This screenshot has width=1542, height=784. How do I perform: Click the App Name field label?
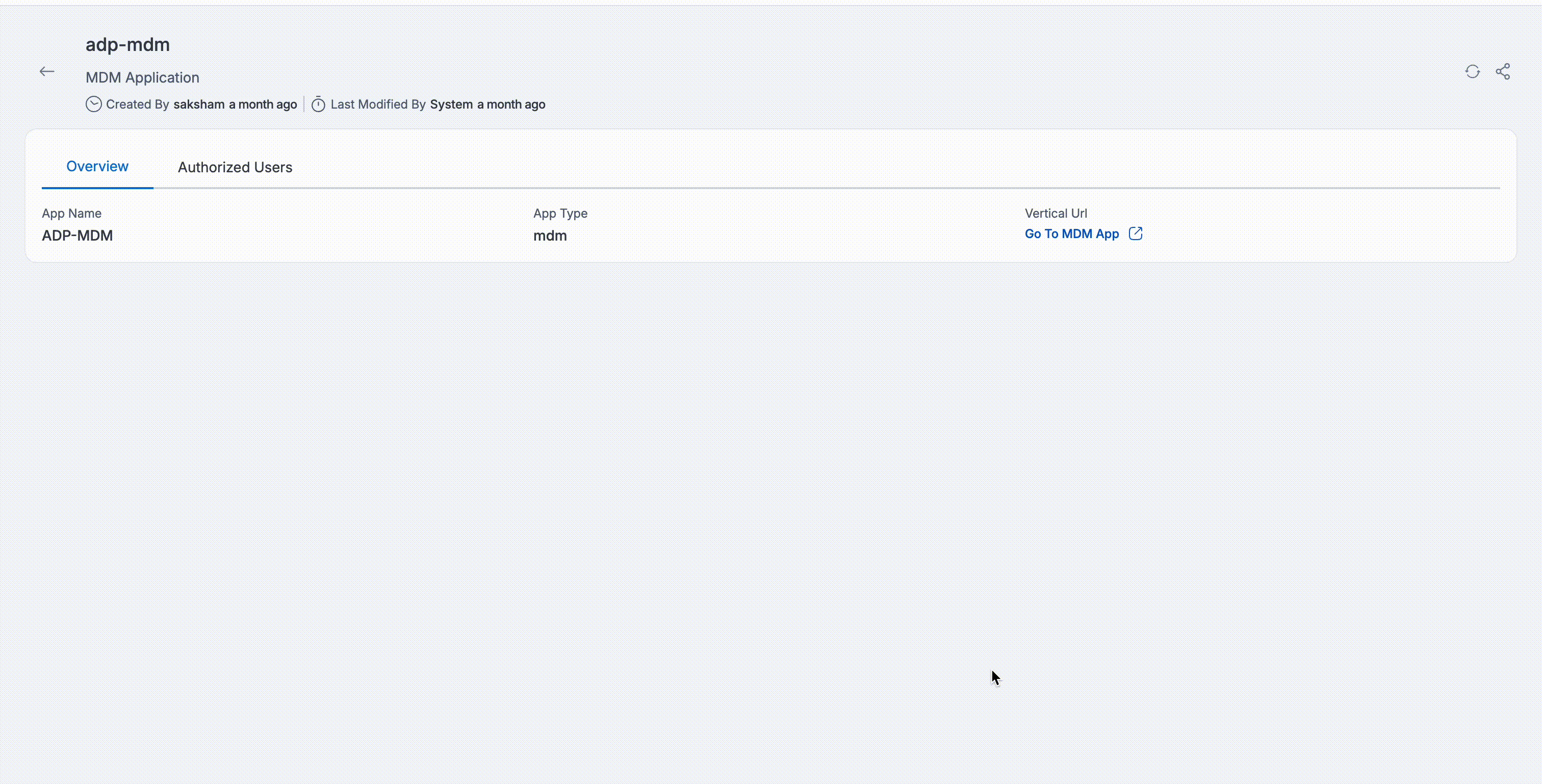(71, 214)
